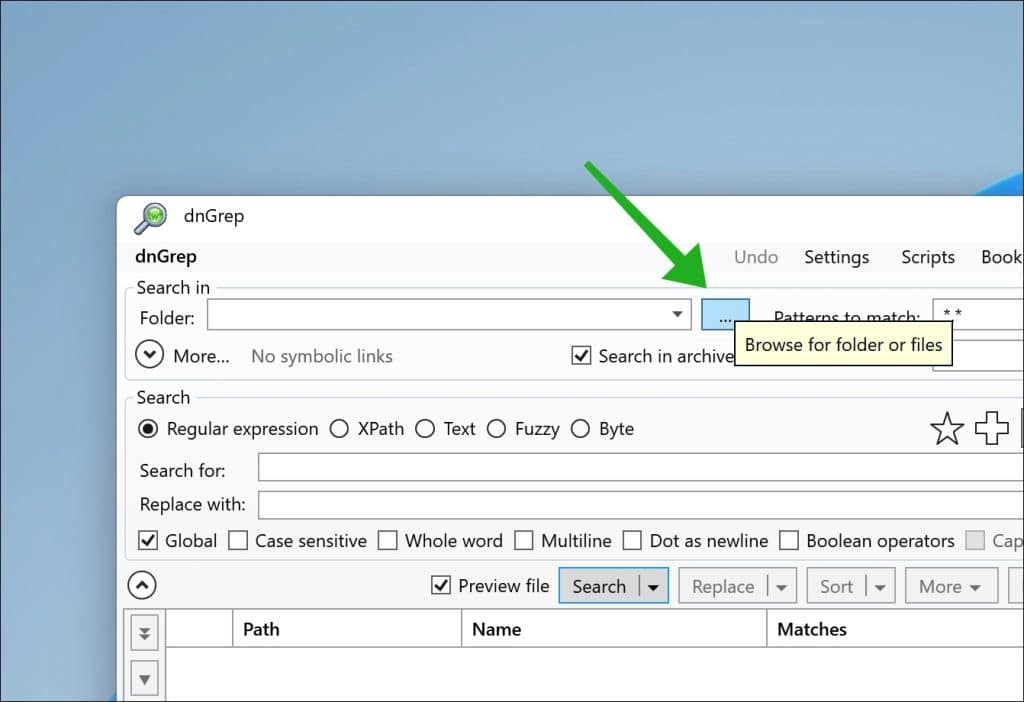Enable Whole word option

(x=388, y=541)
